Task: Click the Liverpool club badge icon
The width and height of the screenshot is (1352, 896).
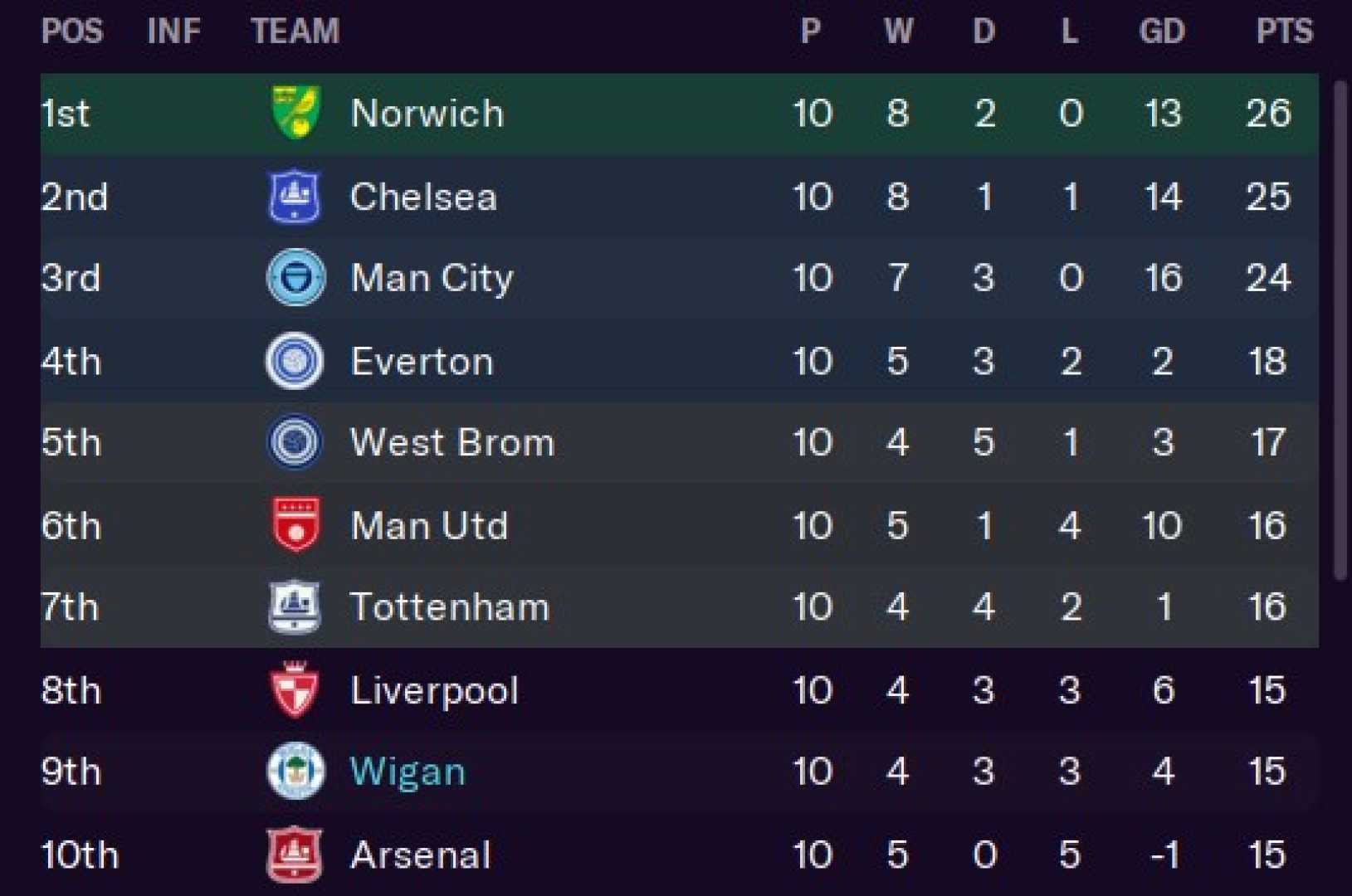Action: coord(295,689)
